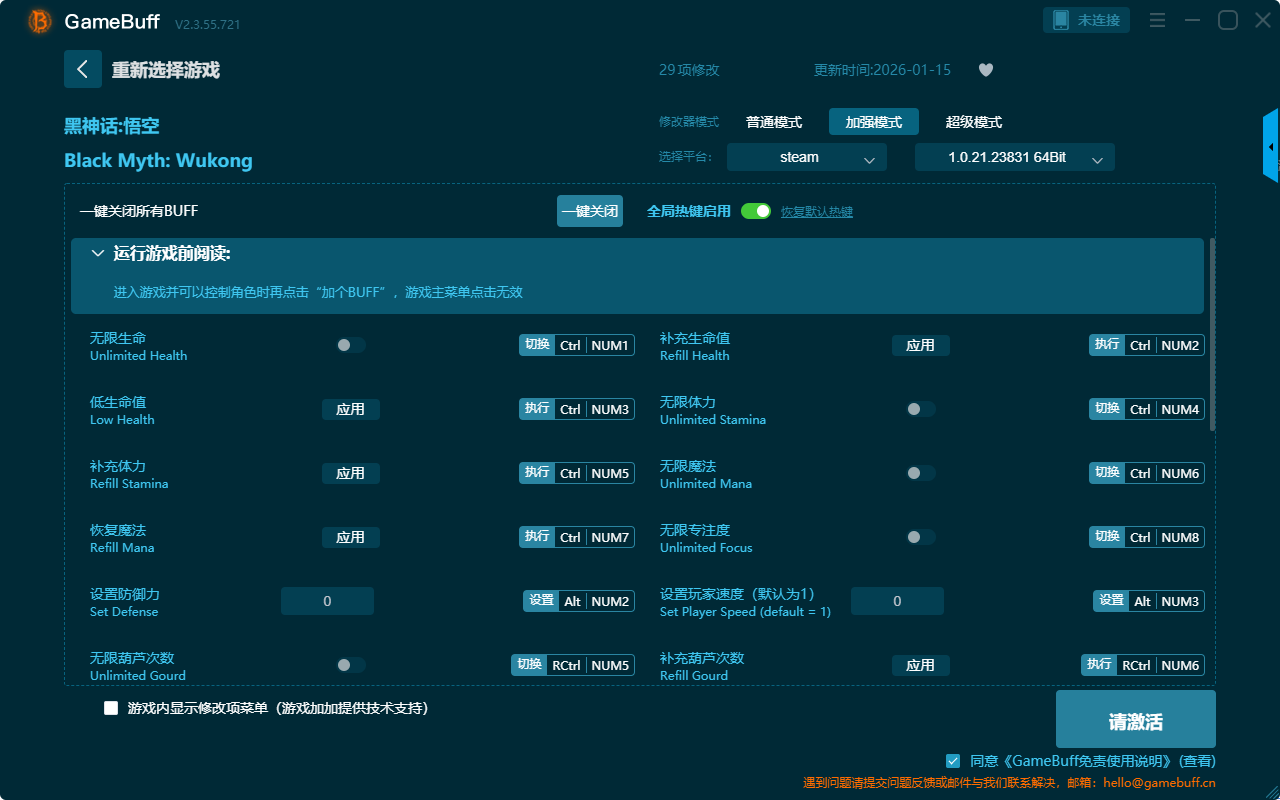This screenshot has height=800, width=1280.
Task: Toggle Unlimited Focus switch
Action: pos(921,537)
